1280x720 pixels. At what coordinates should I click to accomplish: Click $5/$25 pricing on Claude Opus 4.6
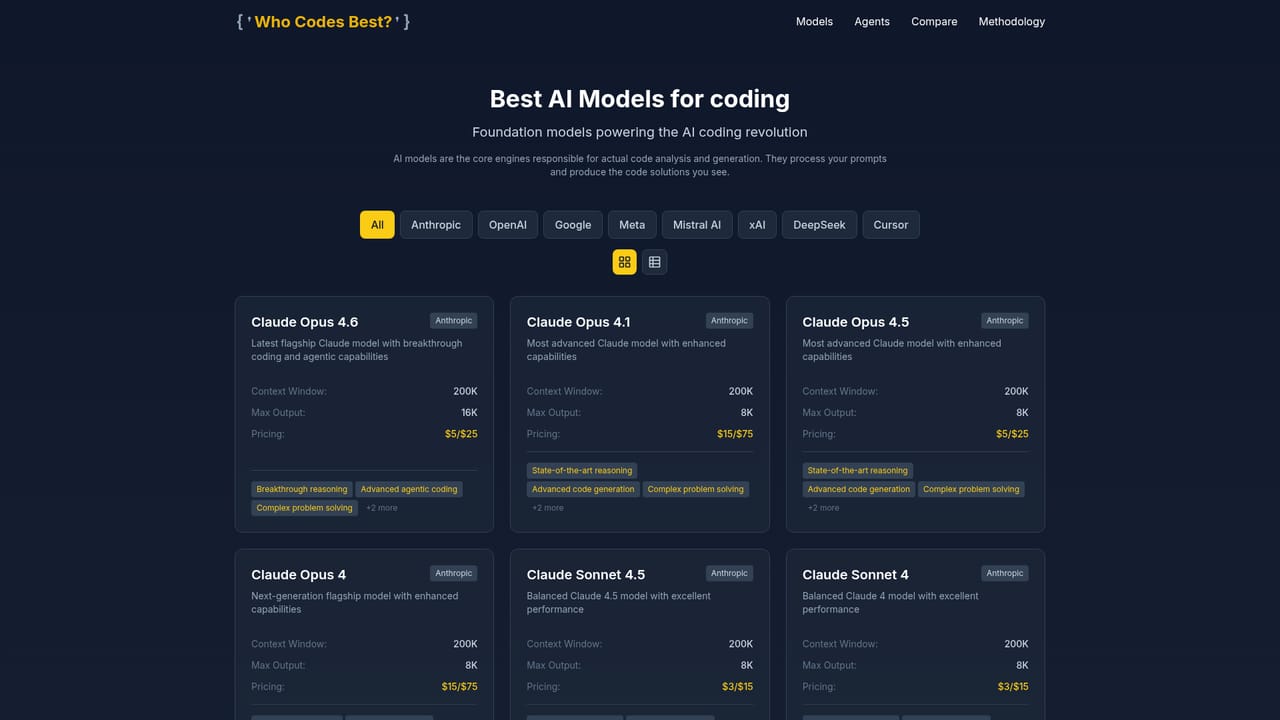pos(461,434)
